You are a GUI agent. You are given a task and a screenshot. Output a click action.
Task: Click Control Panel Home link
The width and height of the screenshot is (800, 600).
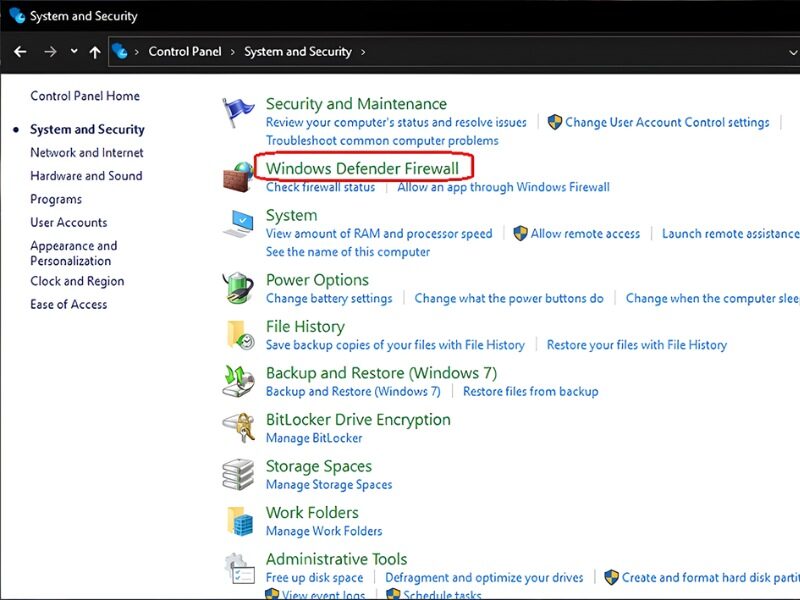(85, 96)
